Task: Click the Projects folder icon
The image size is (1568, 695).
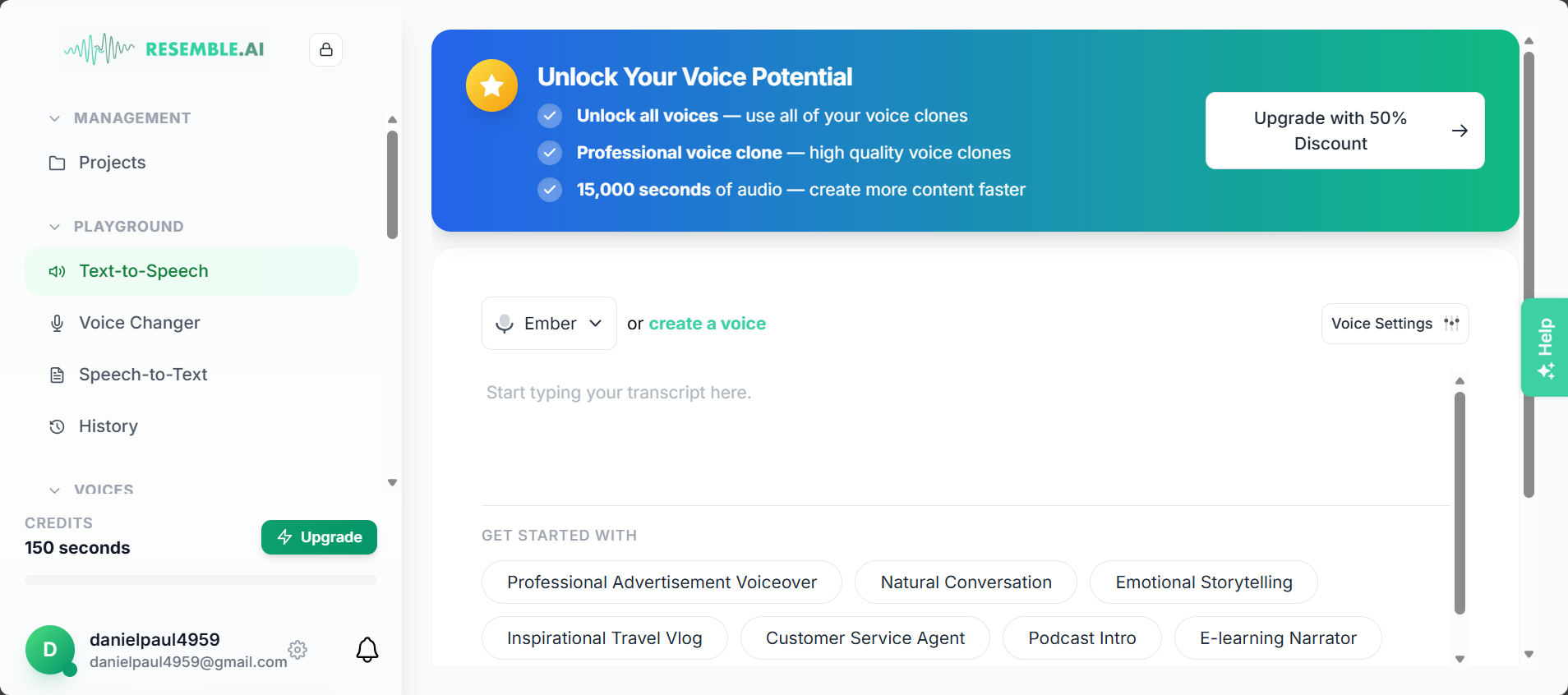Action: (x=57, y=163)
